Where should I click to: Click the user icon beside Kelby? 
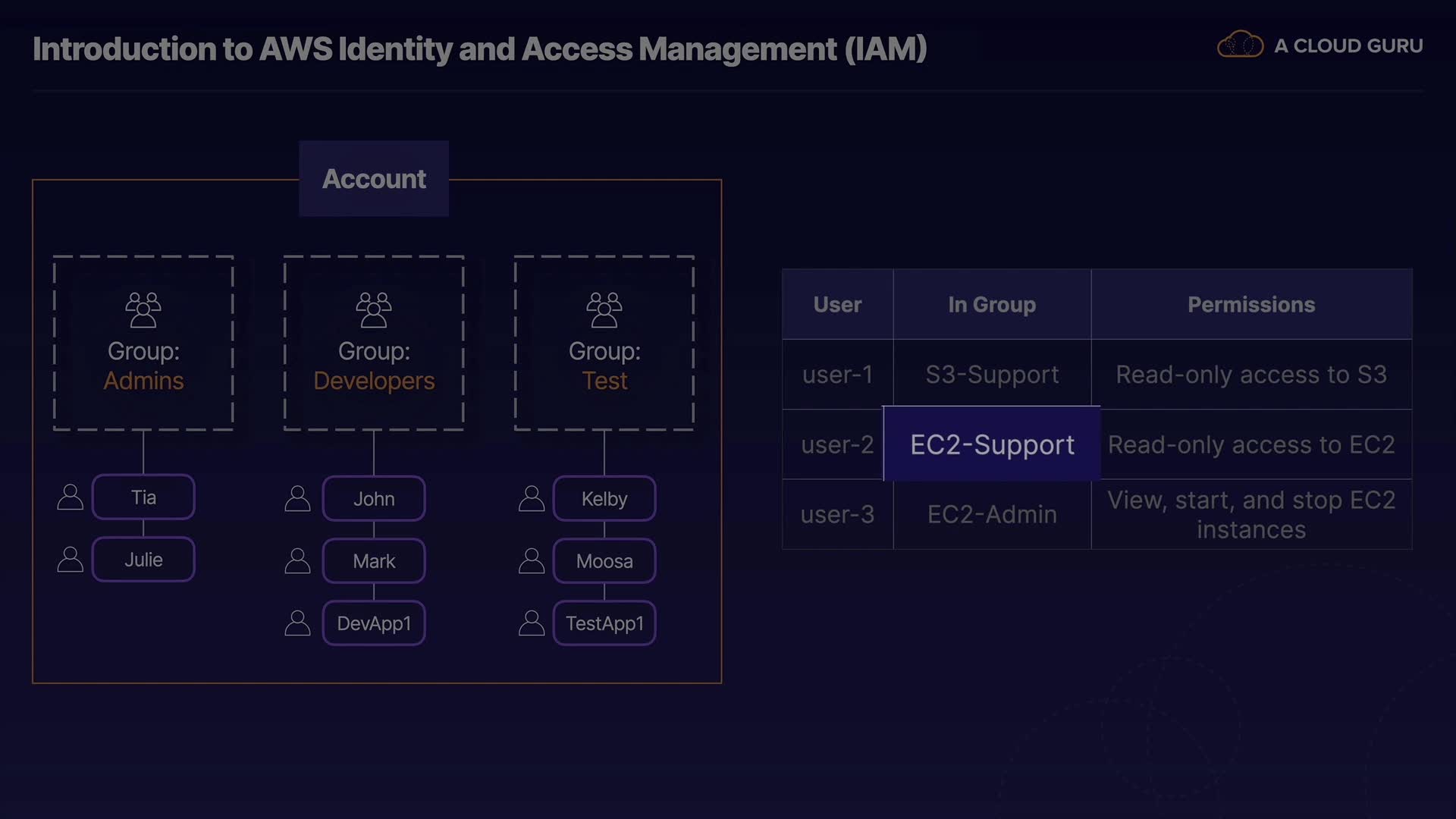pyautogui.click(x=532, y=499)
